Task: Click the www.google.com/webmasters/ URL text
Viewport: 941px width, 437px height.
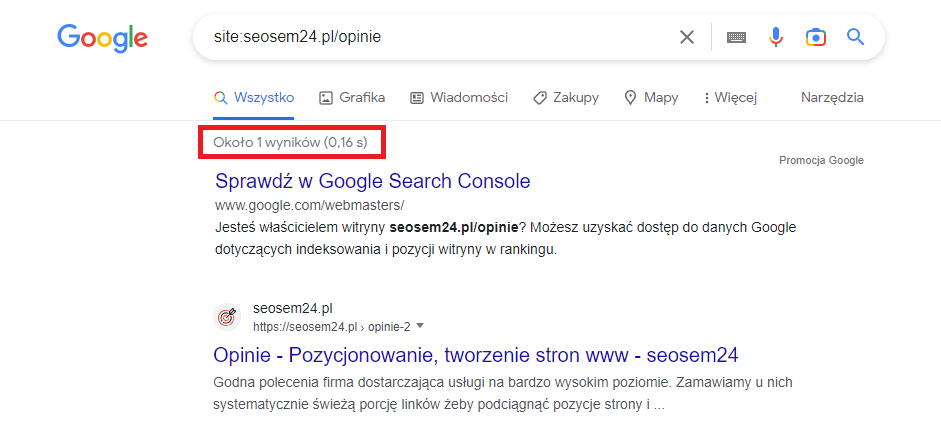Action: pos(309,205)
